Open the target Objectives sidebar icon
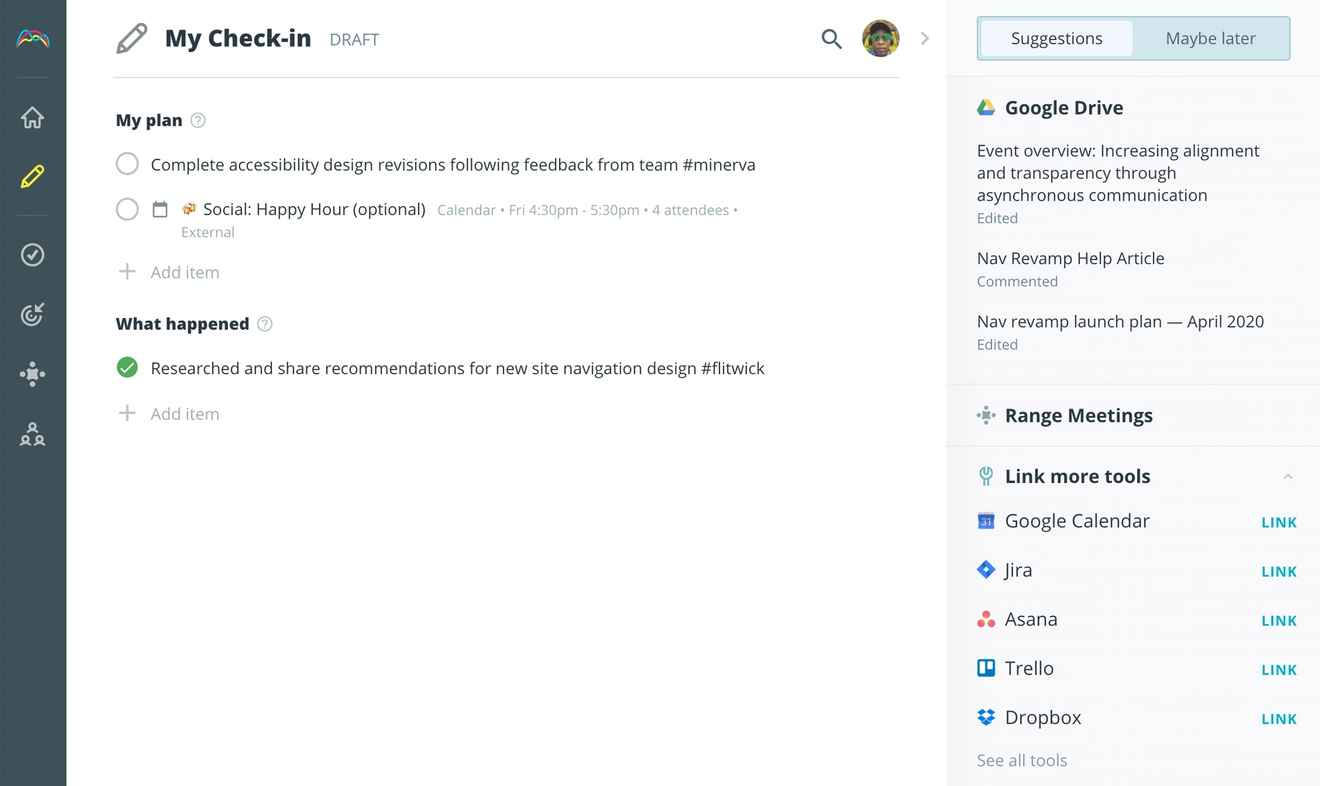Screen dimensions: 1320x786 click(x=32, y=315)
